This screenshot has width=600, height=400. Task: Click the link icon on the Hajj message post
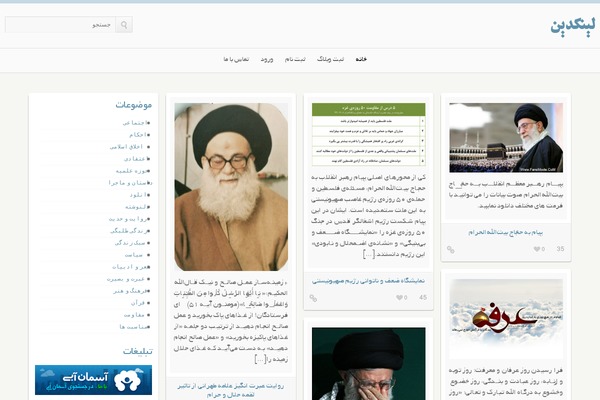coord(450,249)
